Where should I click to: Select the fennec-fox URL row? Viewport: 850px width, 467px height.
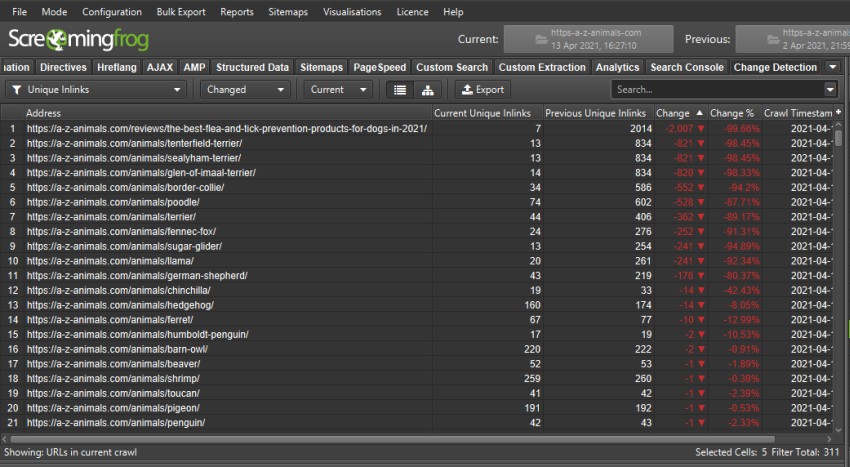[x=417, y=231]
